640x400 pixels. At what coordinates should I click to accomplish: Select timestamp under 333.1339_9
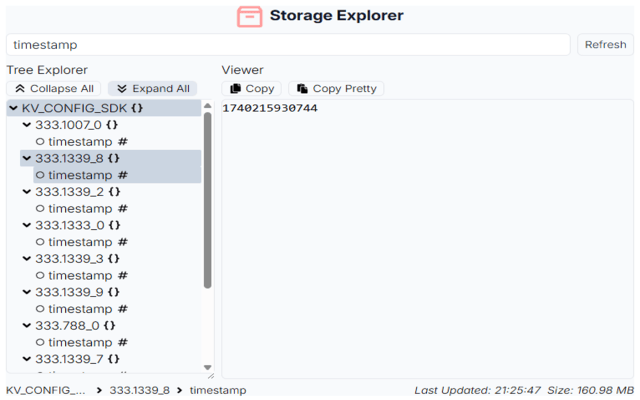click(x=80, y=309)
